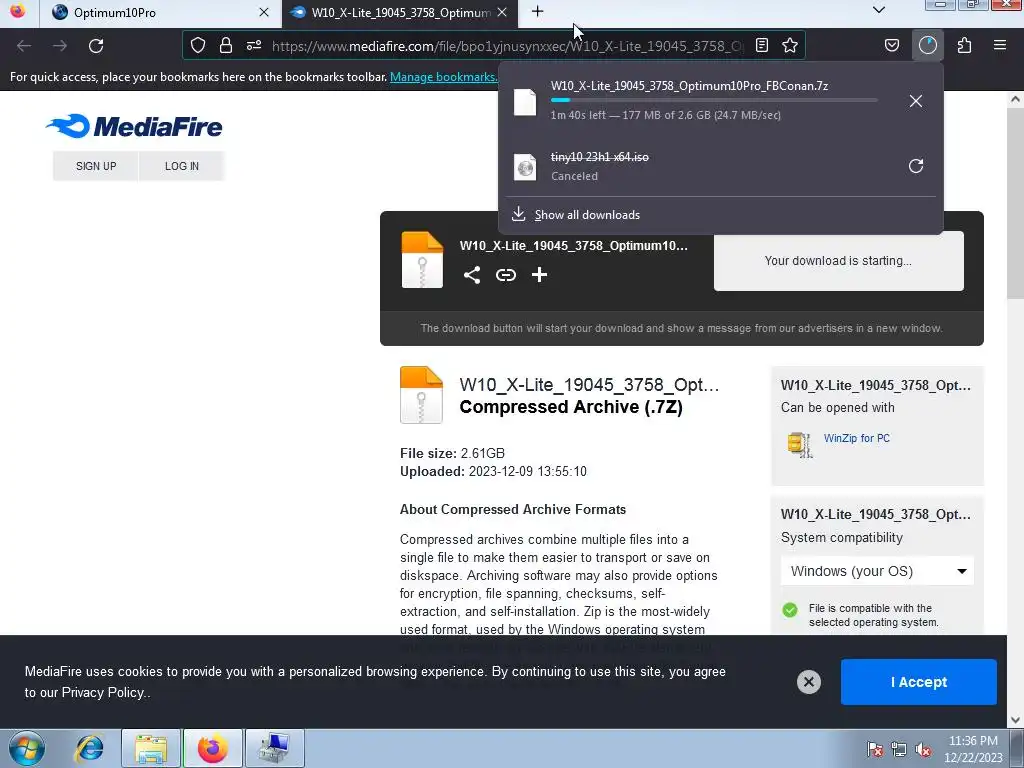Screen dimensions: 1024x768
Task: Open Windows Explorer from taskbar
Action: 151,748
